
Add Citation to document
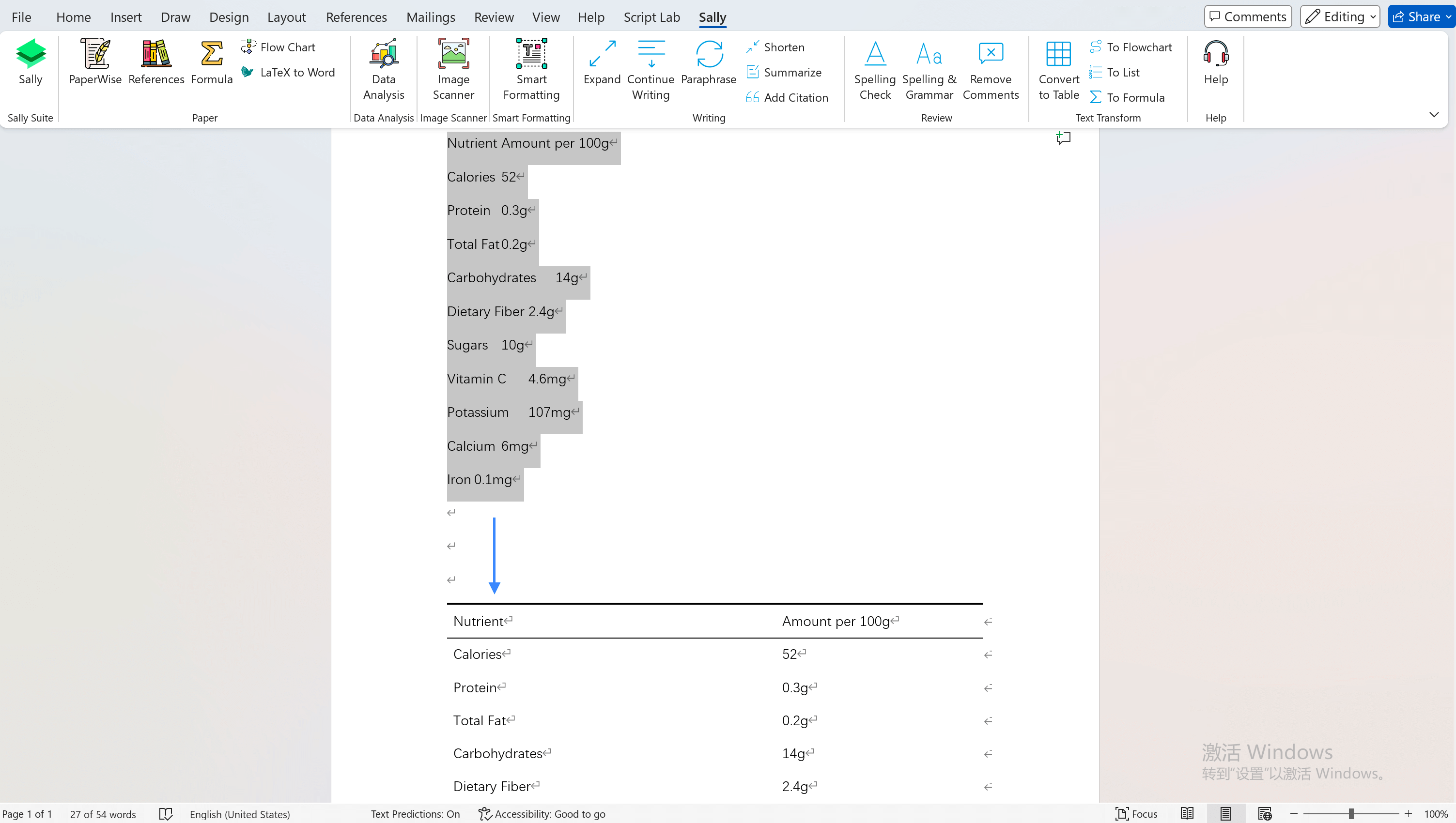787,97
